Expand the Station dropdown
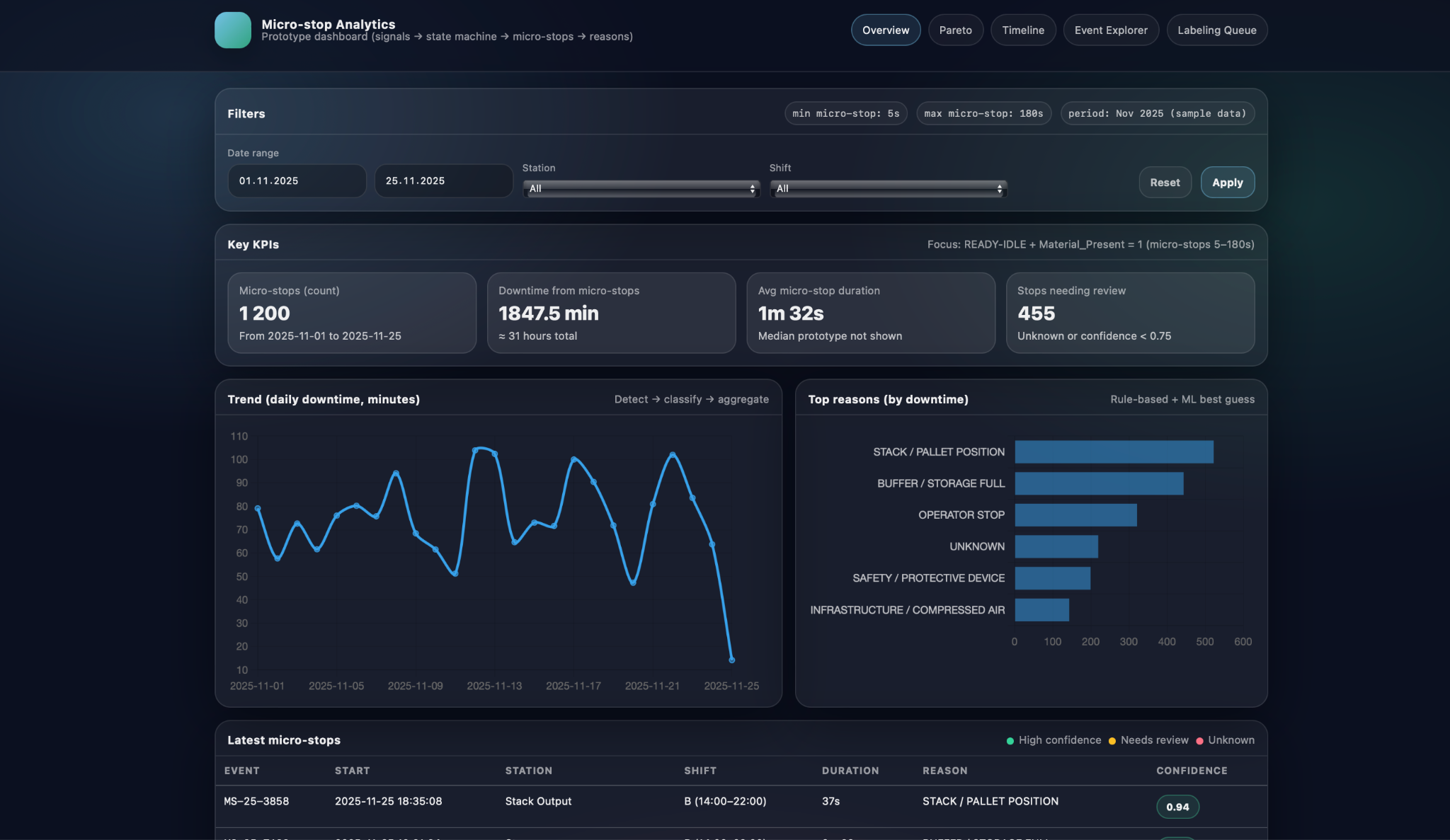The height and width of the screenshot is (840, 1450). tap(641, 188)
